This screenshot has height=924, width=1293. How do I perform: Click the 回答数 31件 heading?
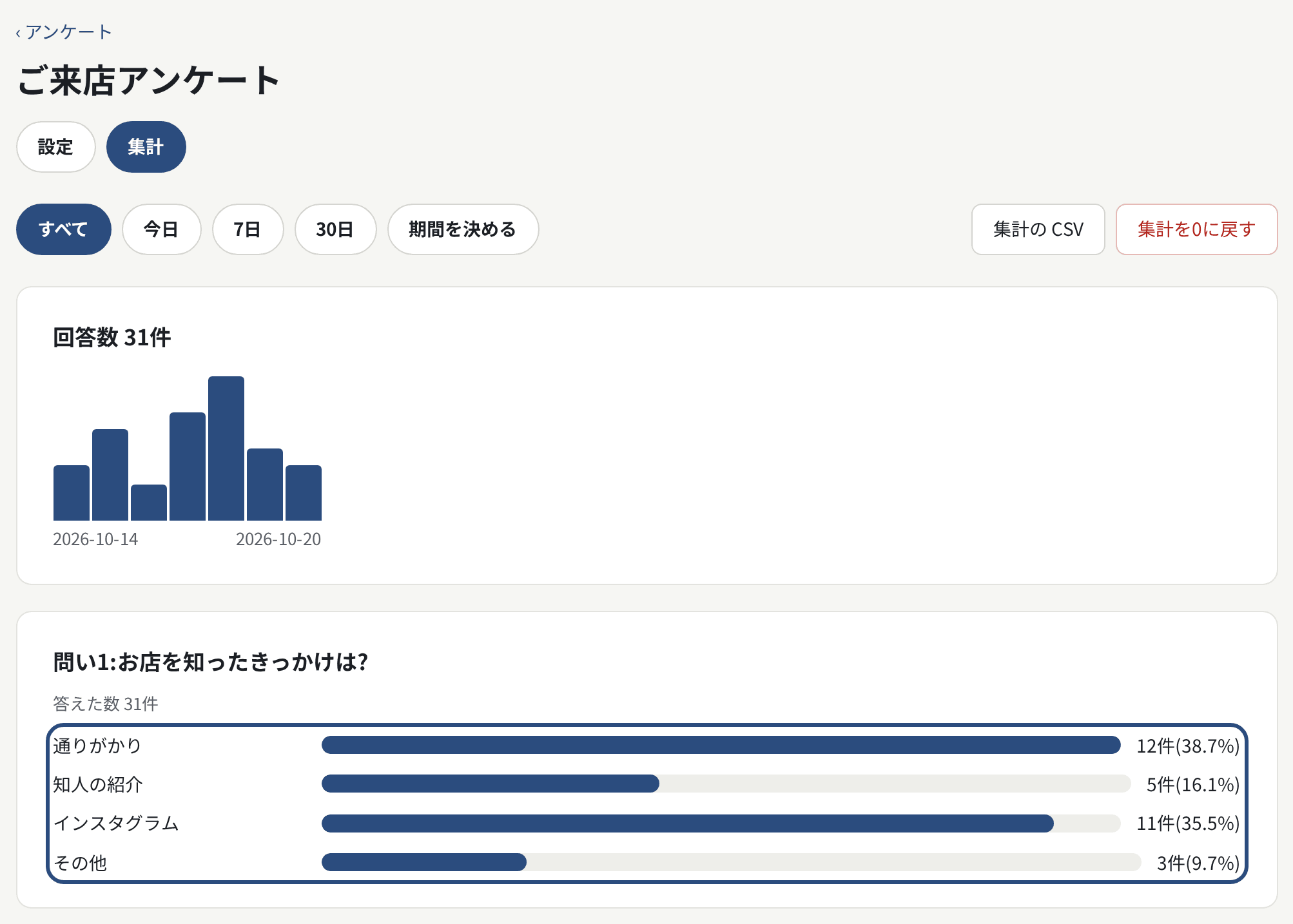tap(112, 337)
